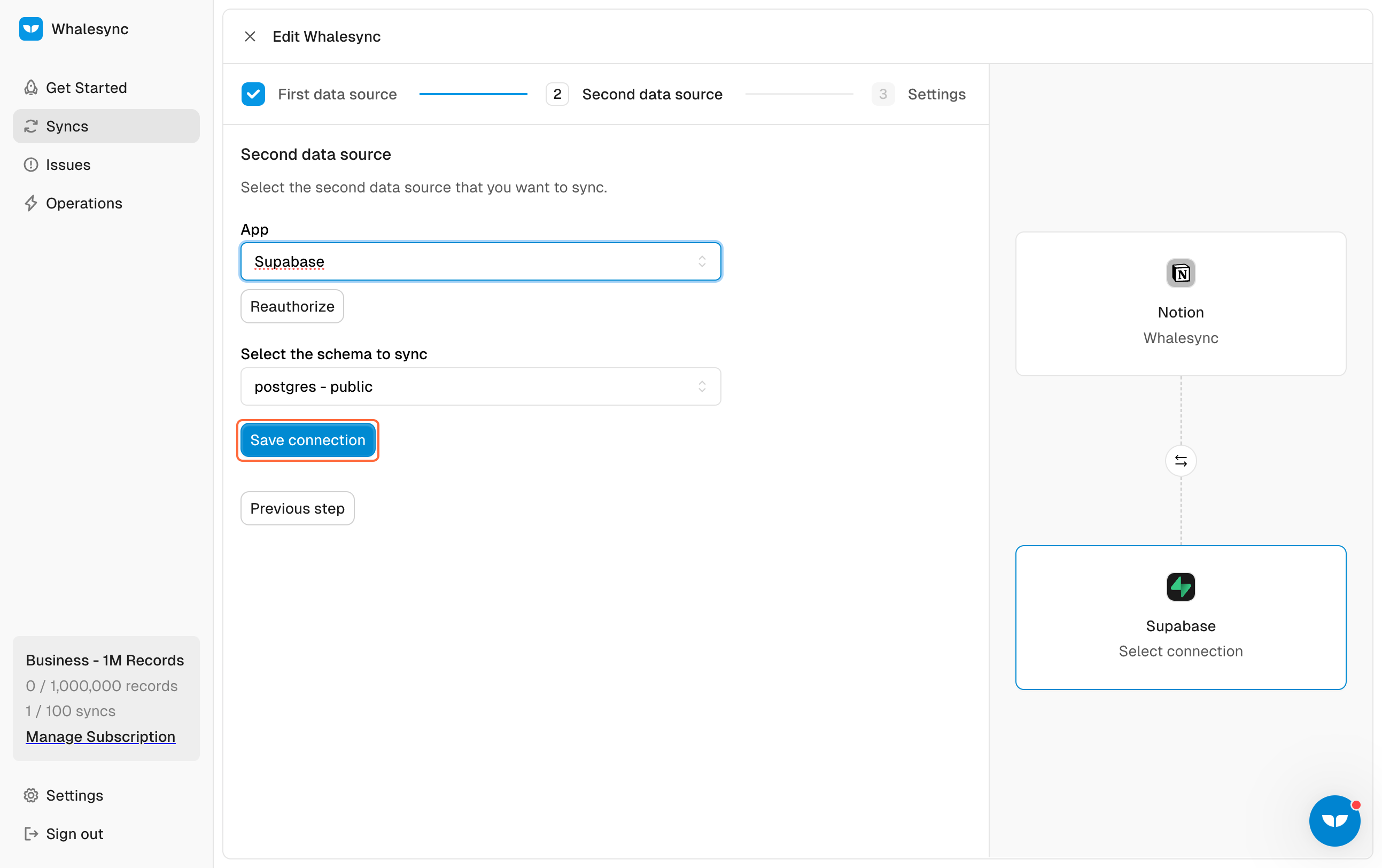Go back with Previous step
The height and width of the screenshot is (868, 1382).
[297, 508]
